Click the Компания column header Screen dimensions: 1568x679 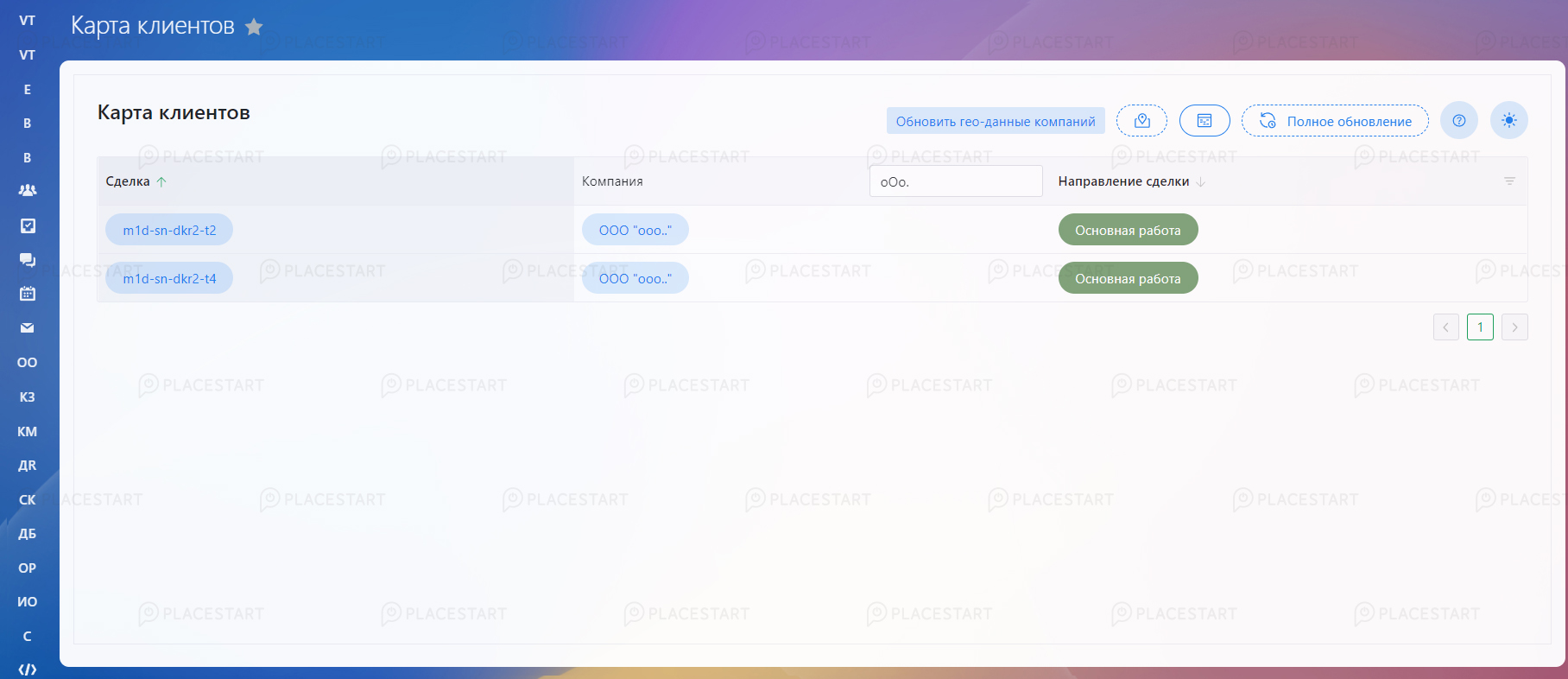click(x=612, y=181)
